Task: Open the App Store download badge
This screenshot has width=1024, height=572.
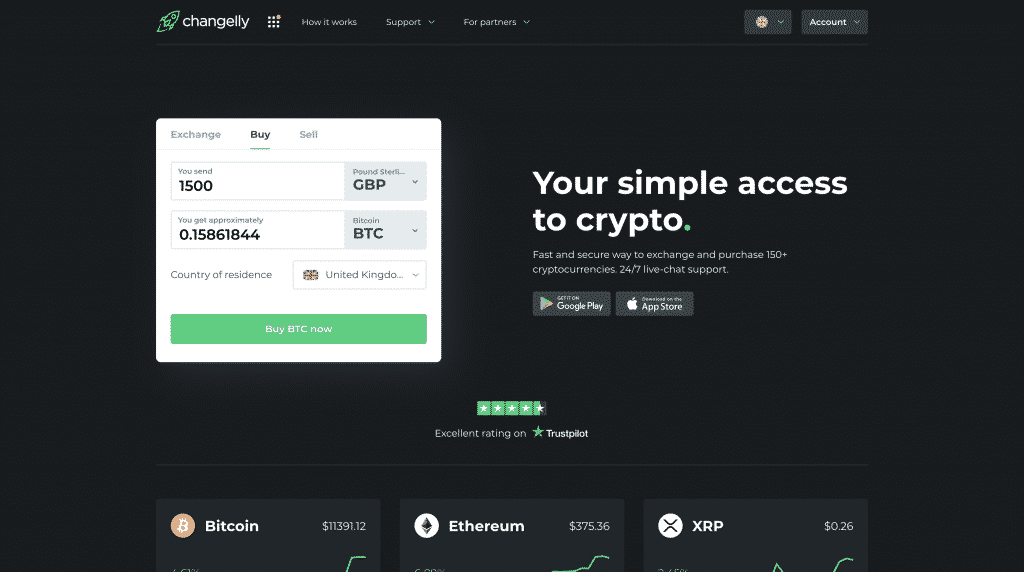Action: point(654,304)
